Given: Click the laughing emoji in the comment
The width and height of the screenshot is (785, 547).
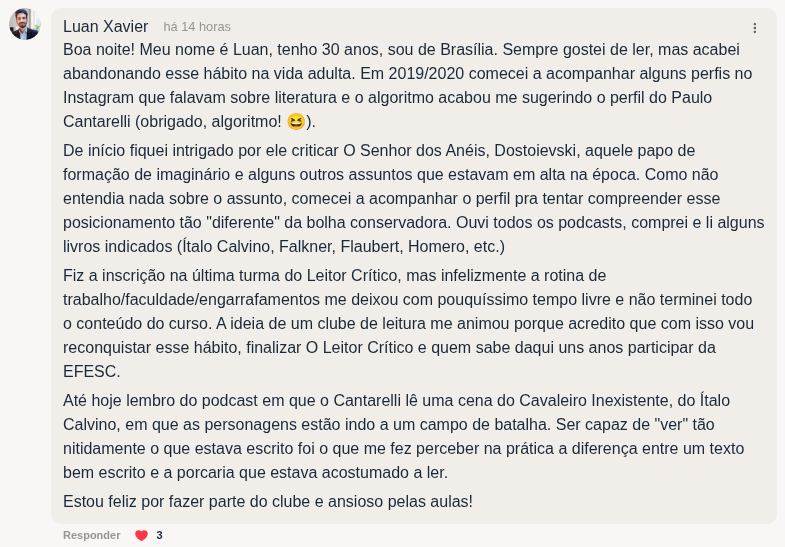Looking at the screenshot, I should click(296, 122).
